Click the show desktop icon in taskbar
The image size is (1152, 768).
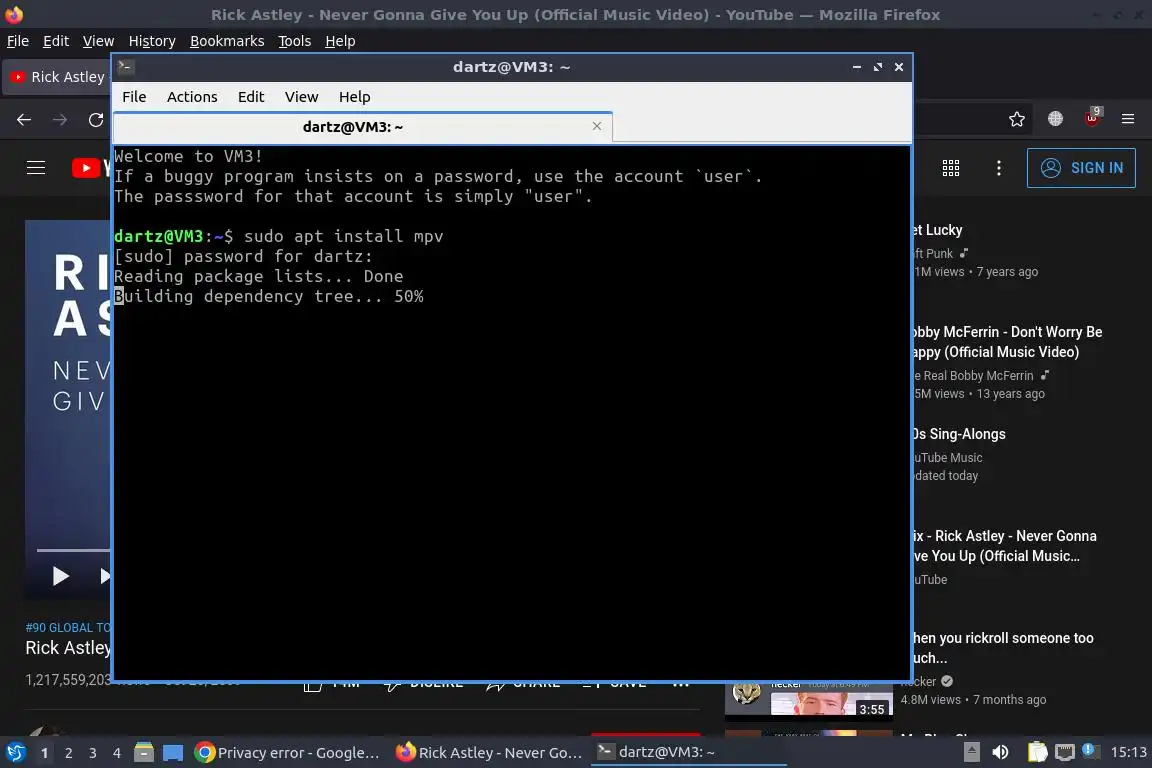173,753
